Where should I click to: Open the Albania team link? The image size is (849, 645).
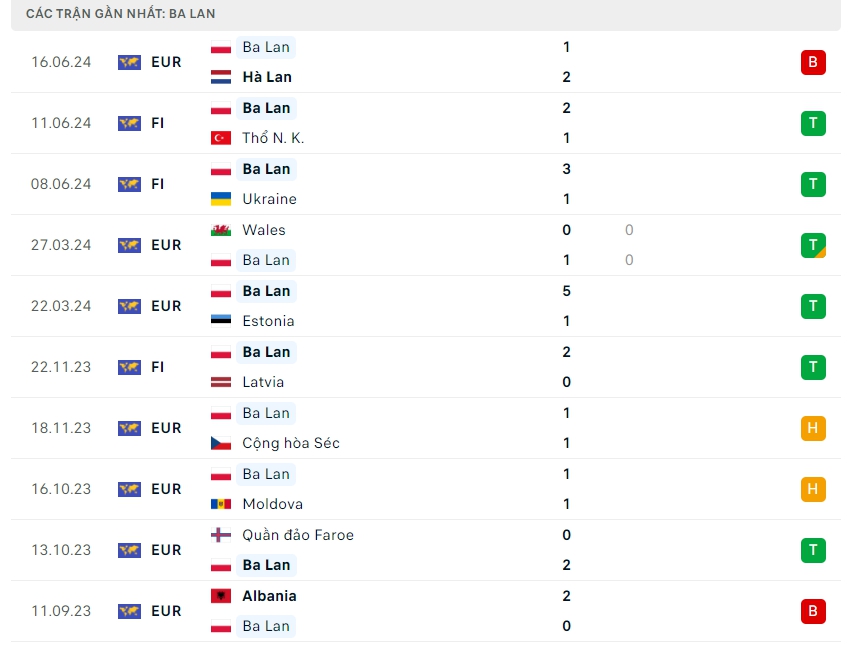[x=269, y=596]
